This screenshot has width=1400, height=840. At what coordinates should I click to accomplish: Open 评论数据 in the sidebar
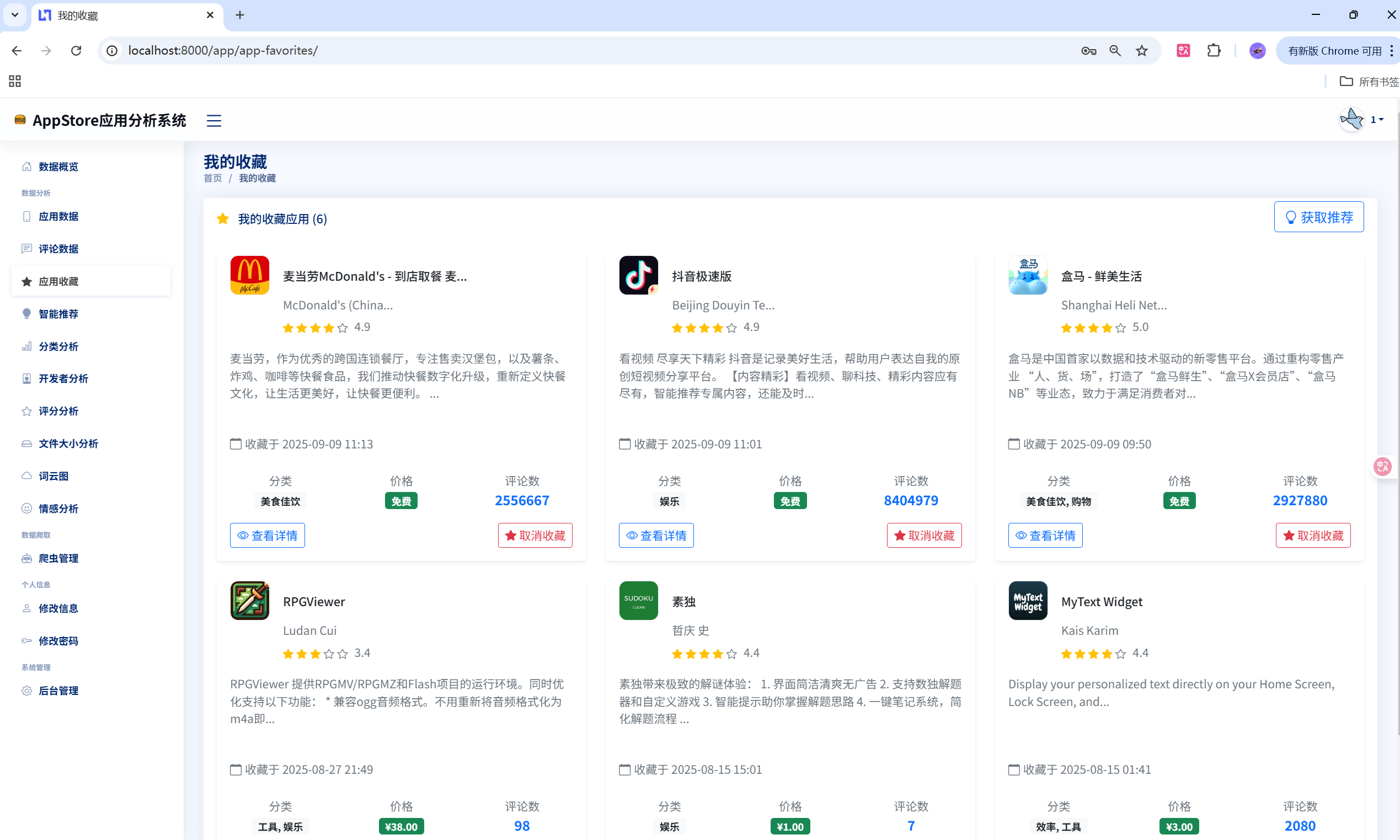(x=90, y=249)
